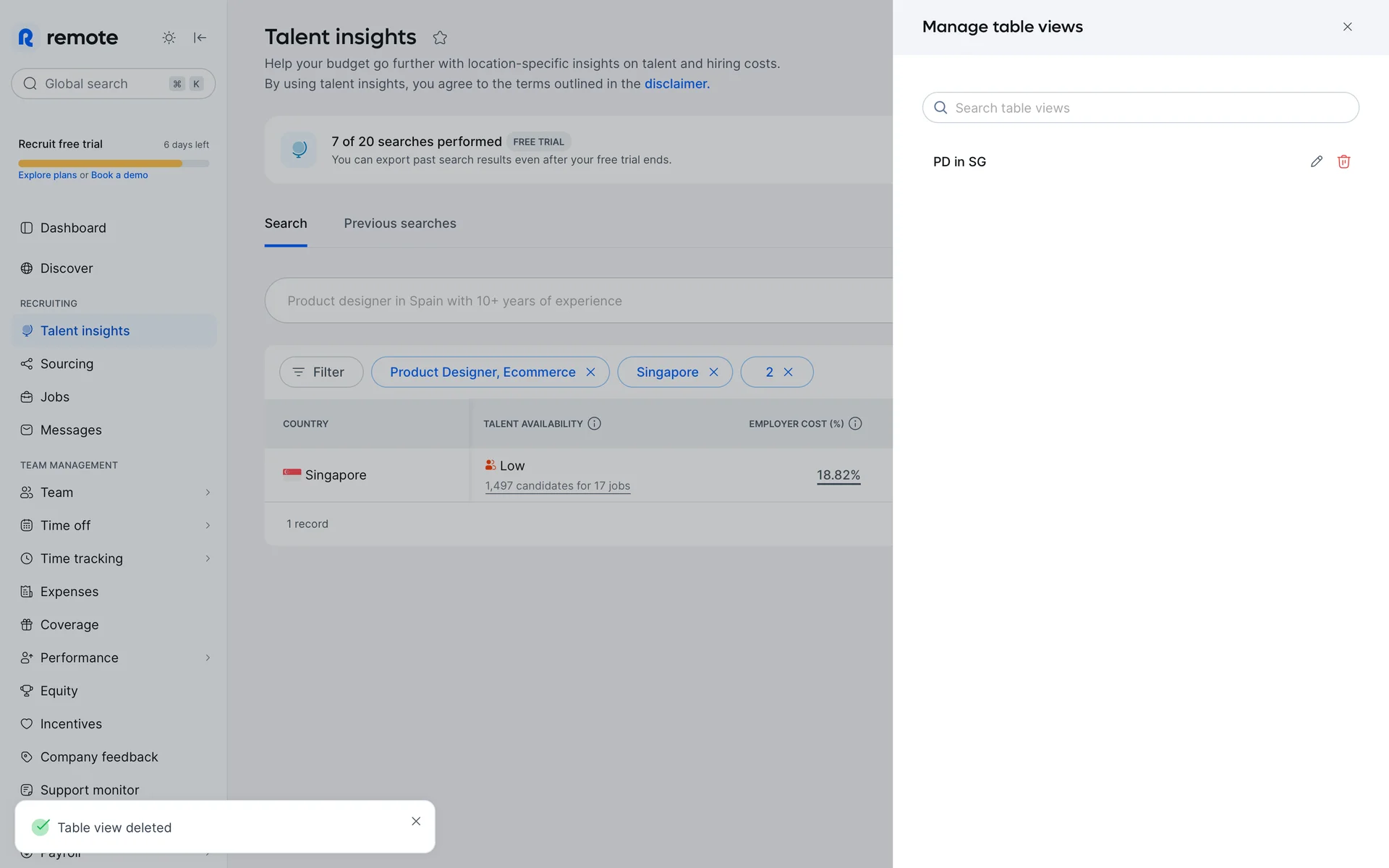
Task: Favorite Talent insights with star icon
Action: click(x=440, y=38)
